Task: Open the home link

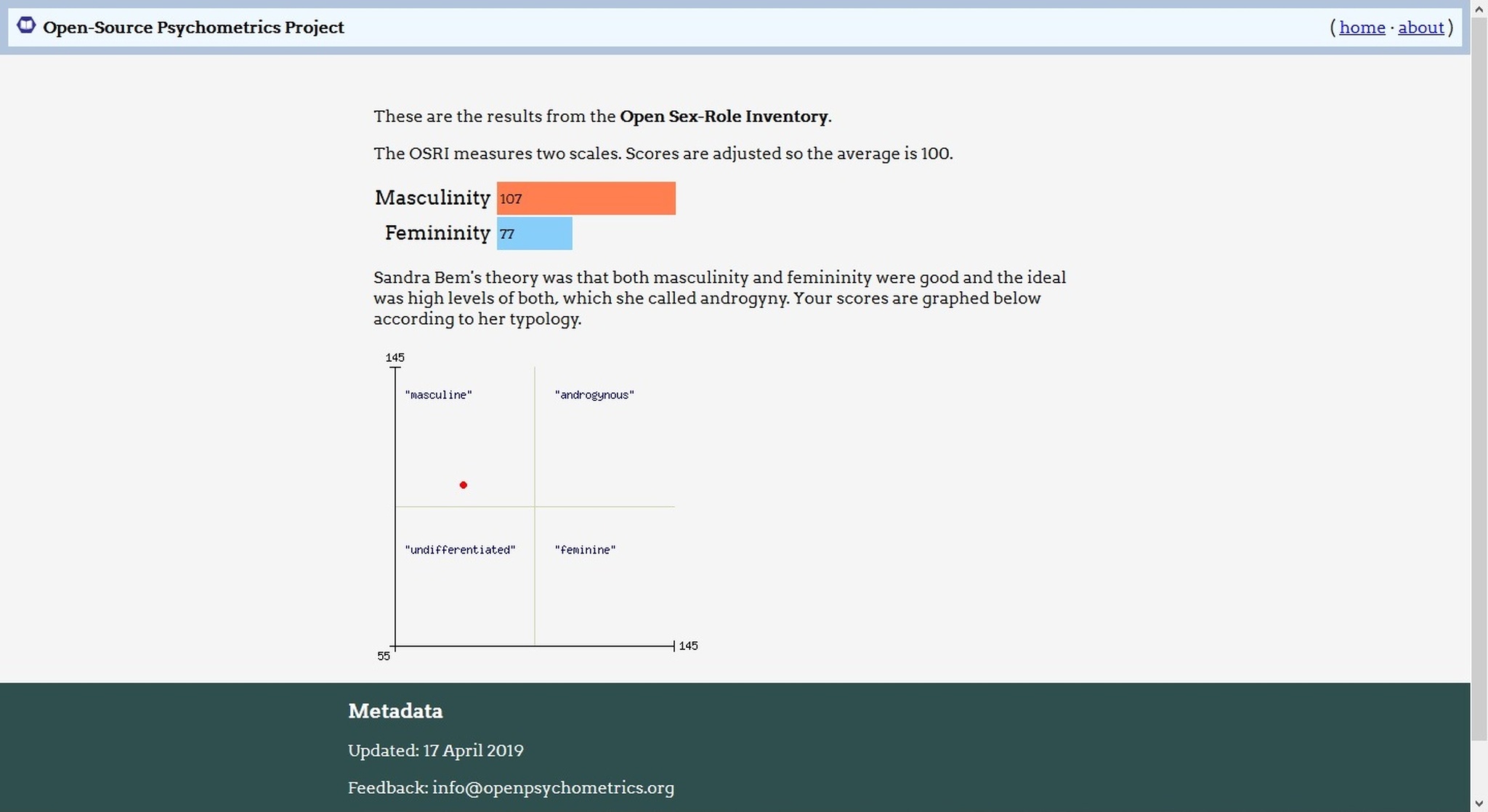Action: (x=1362, y=28)
